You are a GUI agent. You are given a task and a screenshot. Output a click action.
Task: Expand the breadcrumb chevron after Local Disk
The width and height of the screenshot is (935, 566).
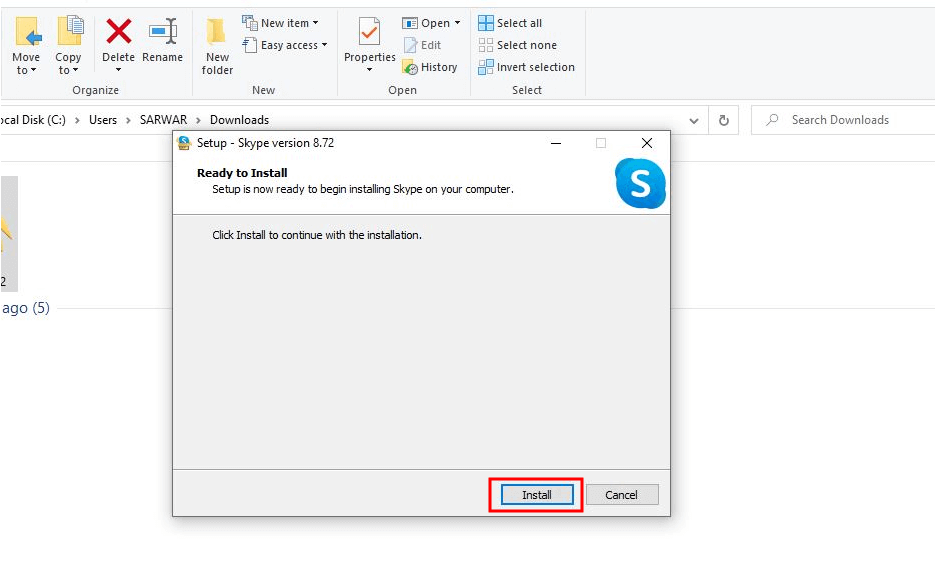[77, 120]
